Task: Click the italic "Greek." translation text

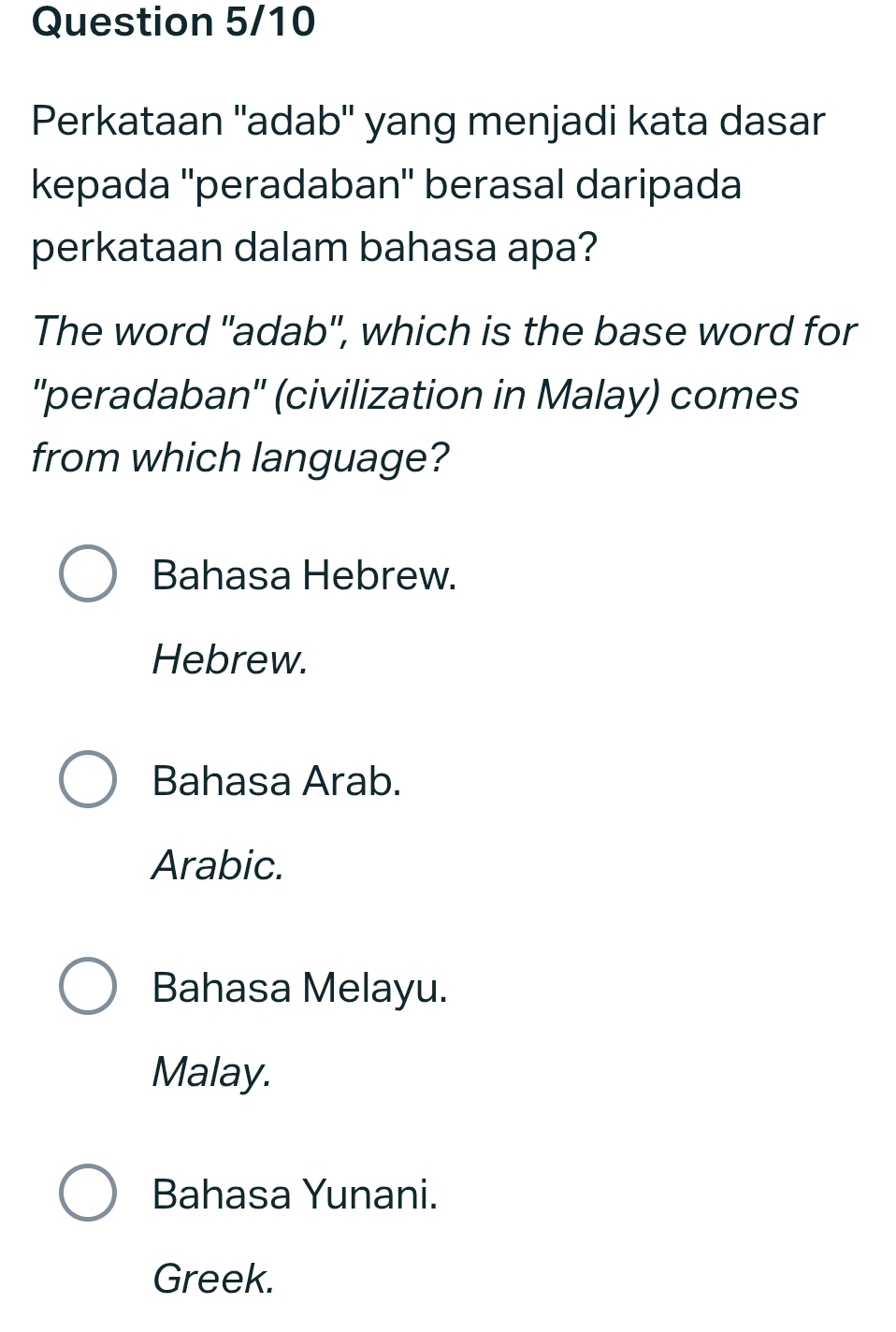Action: coord(213,1278)
